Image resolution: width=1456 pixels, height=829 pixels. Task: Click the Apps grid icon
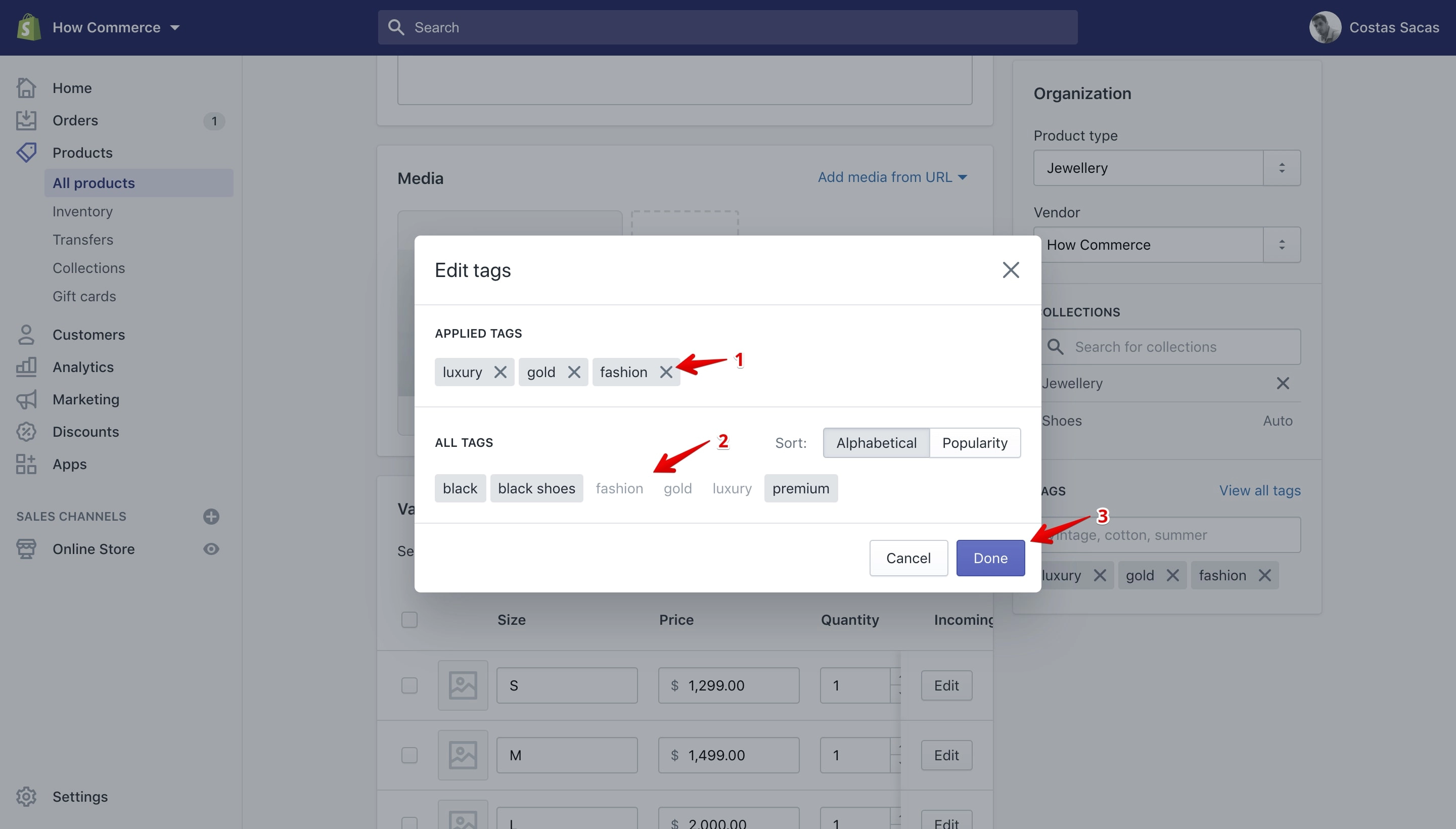click(26, 464)
